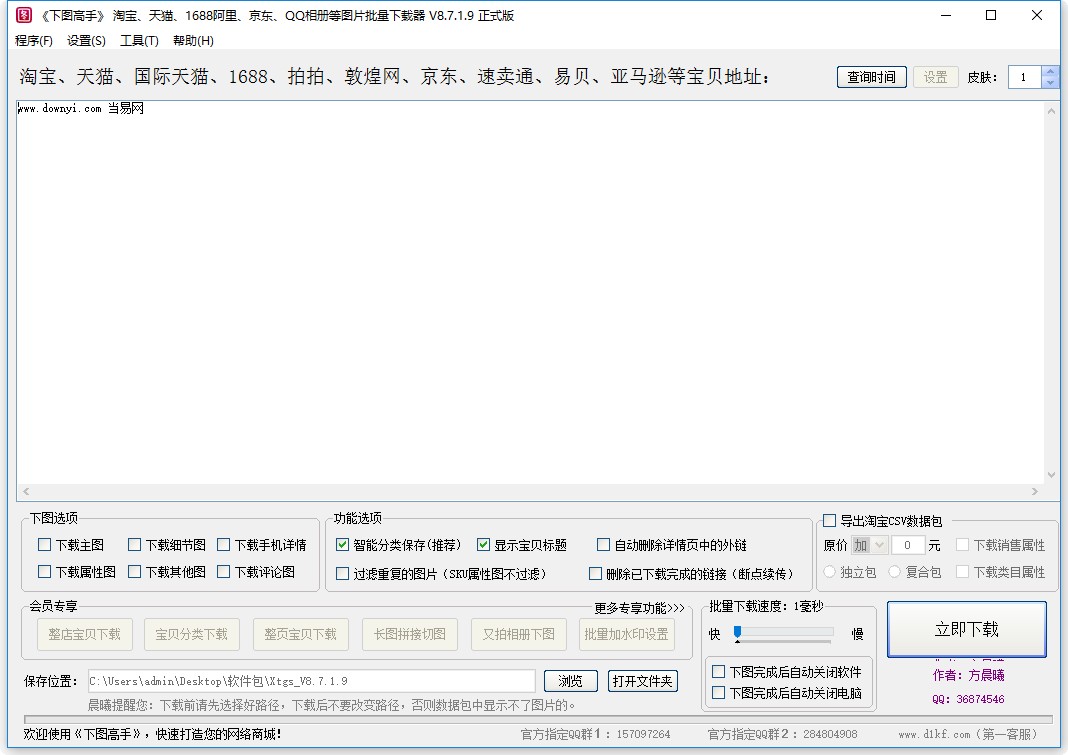Click the 又拍相册下图 album download button
1068x755 pixels.
[518, 633]
